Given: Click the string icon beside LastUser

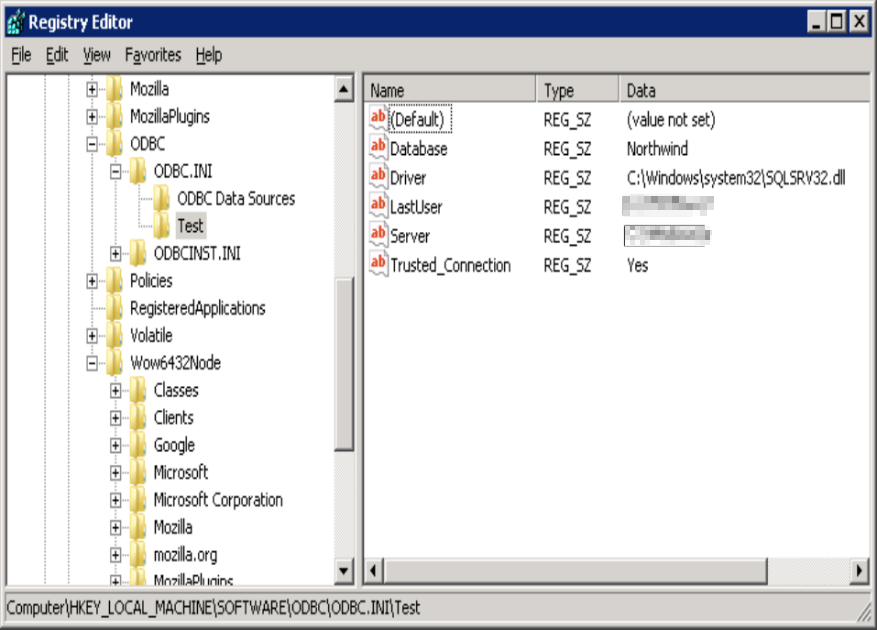Looking at the screenshot, I should tap(379, 206).
